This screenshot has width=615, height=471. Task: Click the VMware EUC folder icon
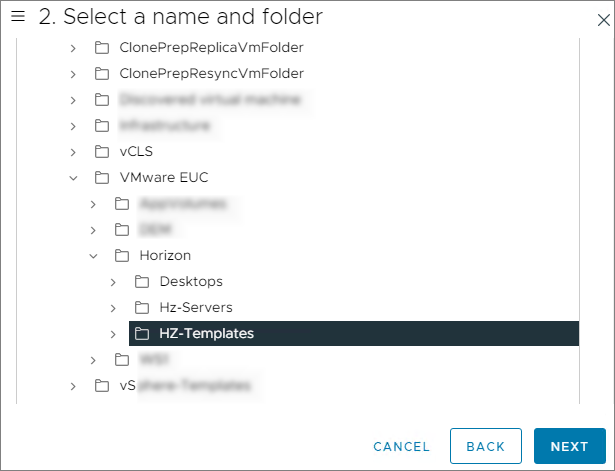tap(101, 177)
